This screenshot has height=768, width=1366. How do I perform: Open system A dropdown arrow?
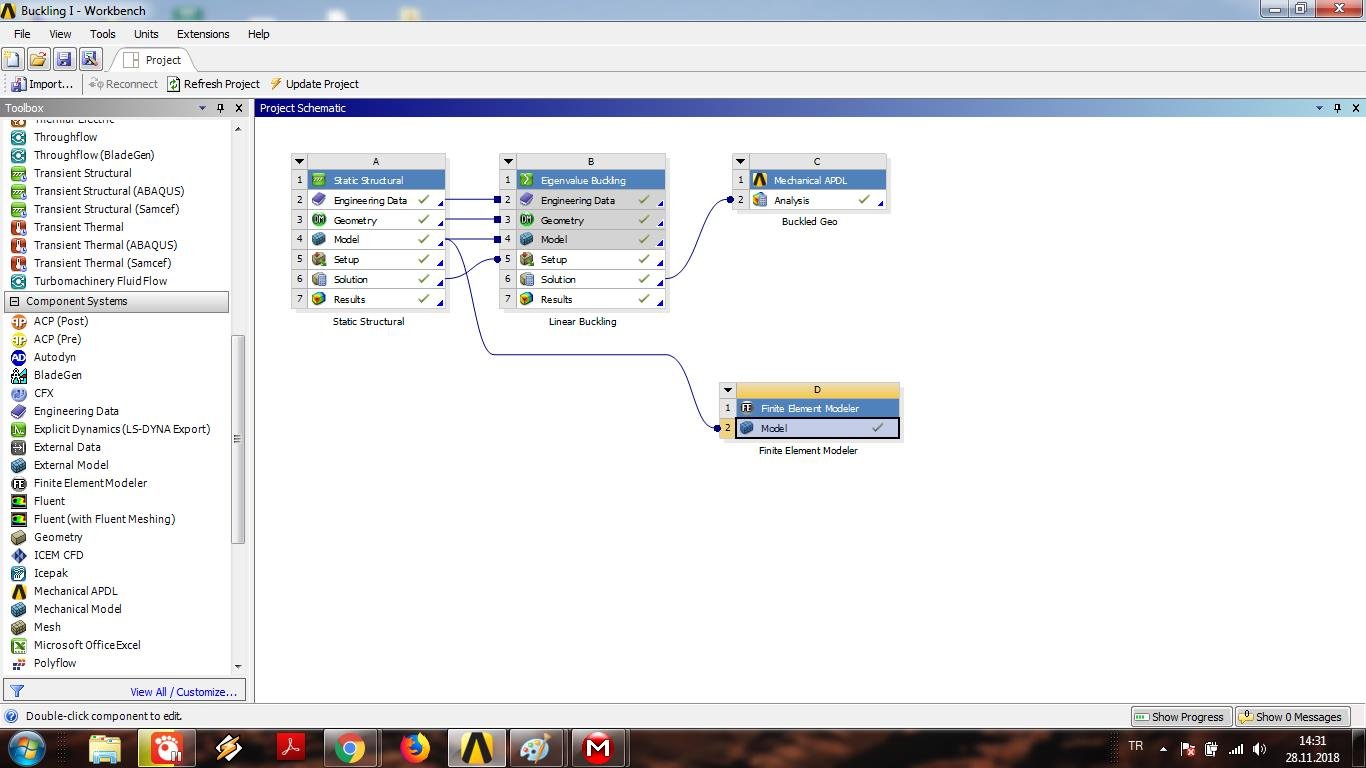point(299,161)
